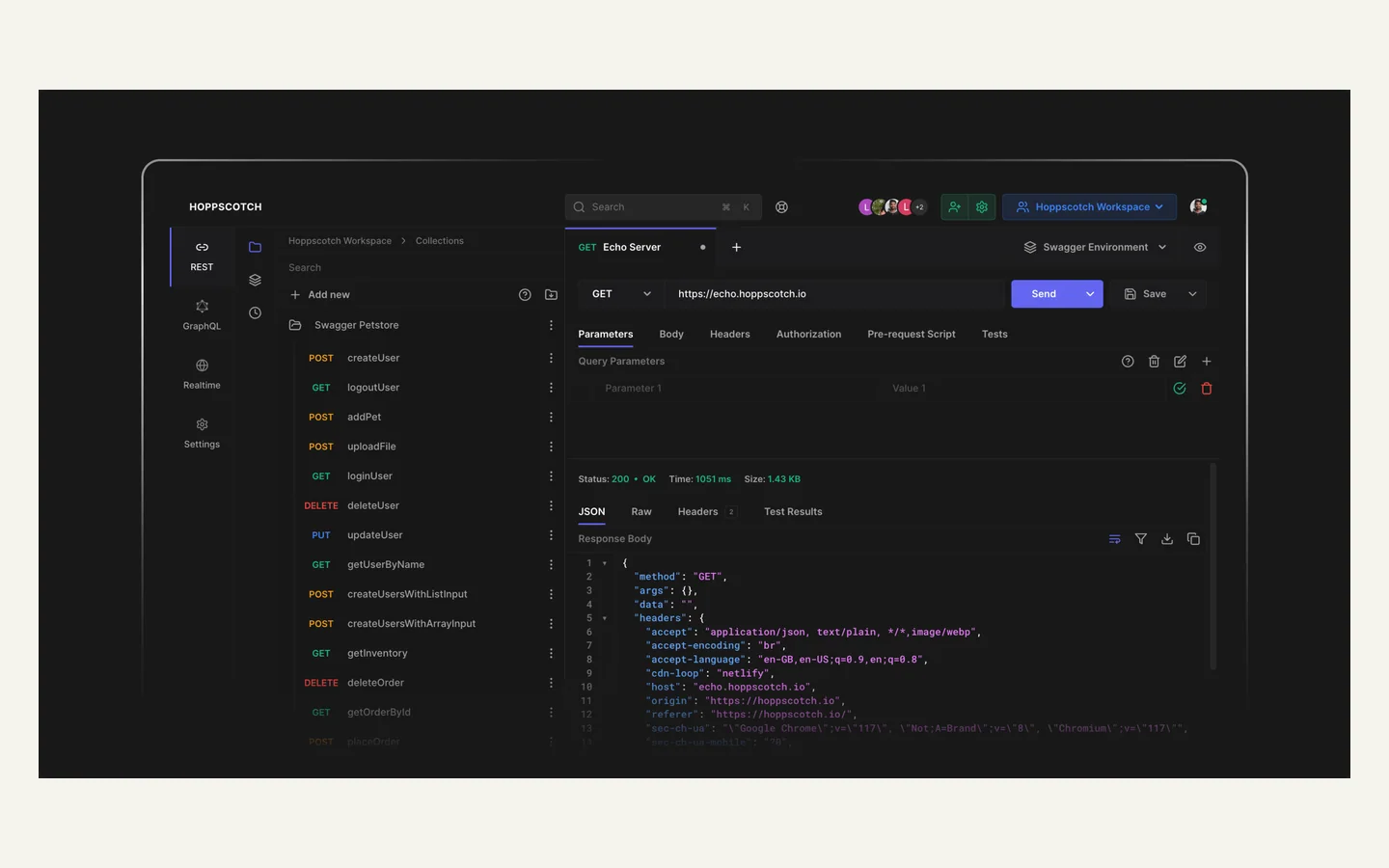Open Settings from the sidebar
This screenshot has height=868, width=1389.
[202, 433]
